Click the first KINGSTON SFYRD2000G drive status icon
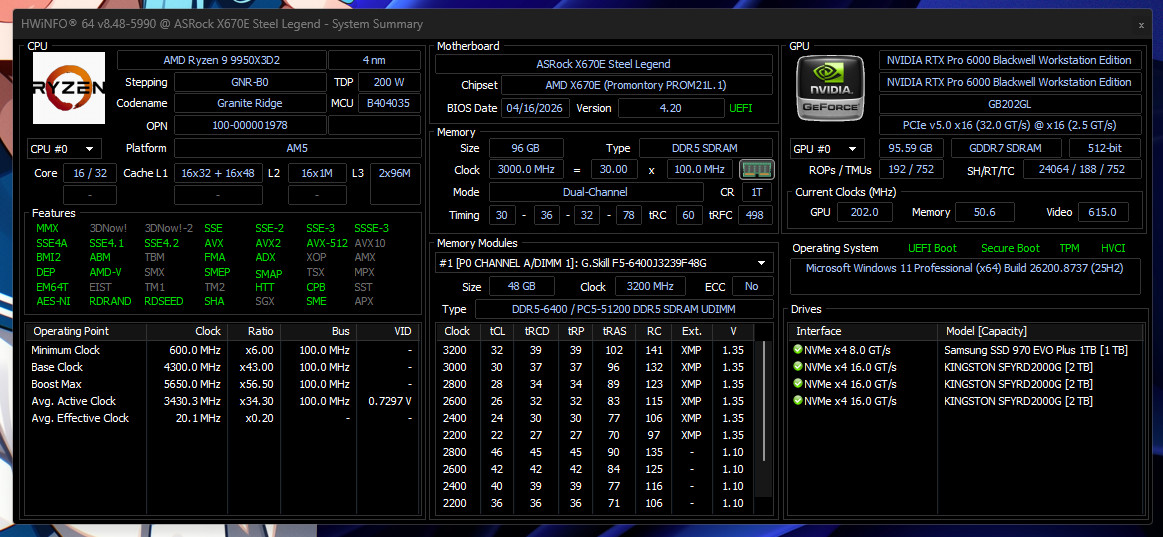Viewport: 1163px width, 537px height. pyautogui.click(x=797, y=366)
